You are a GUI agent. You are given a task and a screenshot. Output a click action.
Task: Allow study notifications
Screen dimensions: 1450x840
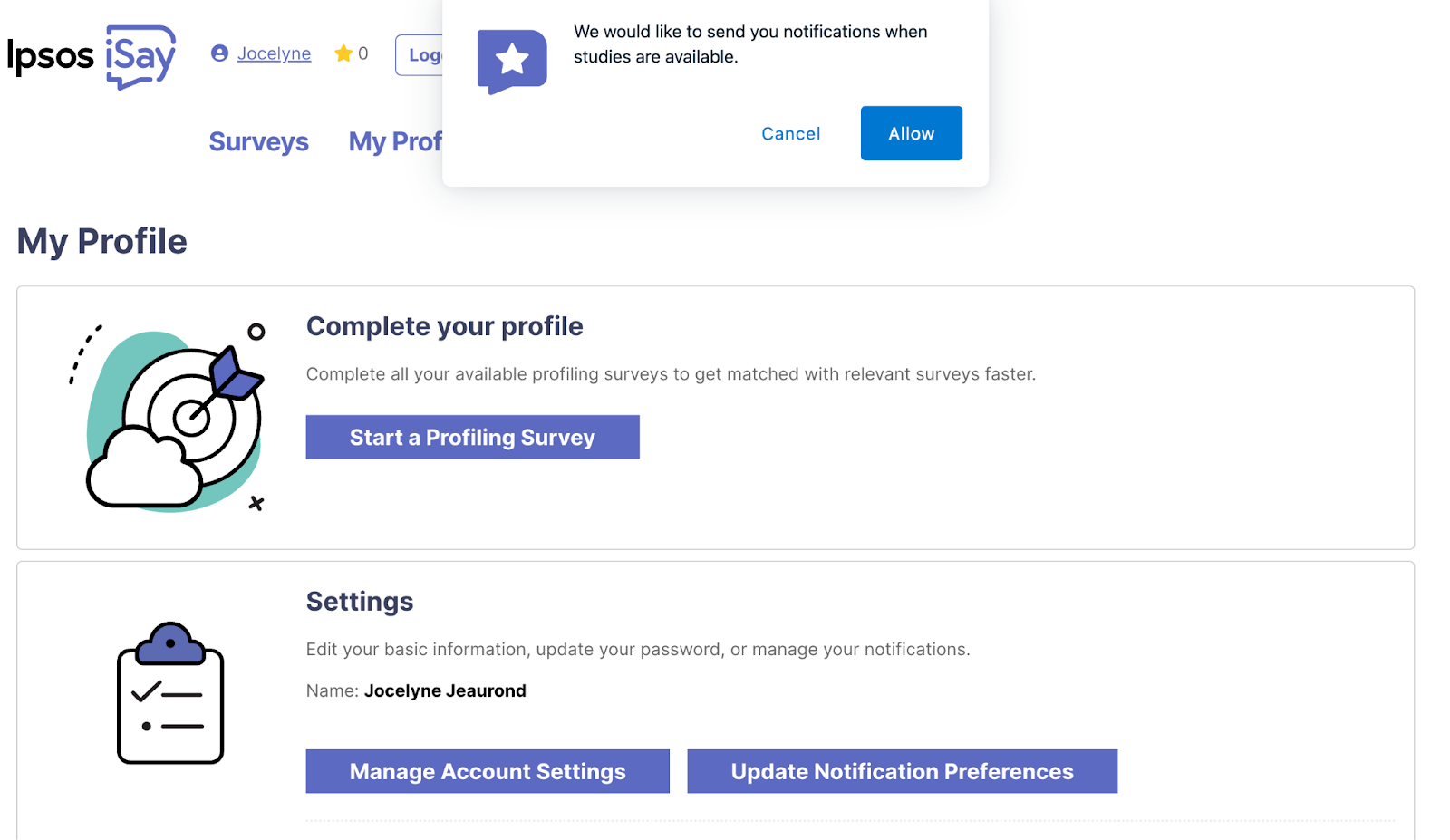click(x=911, y=133)
